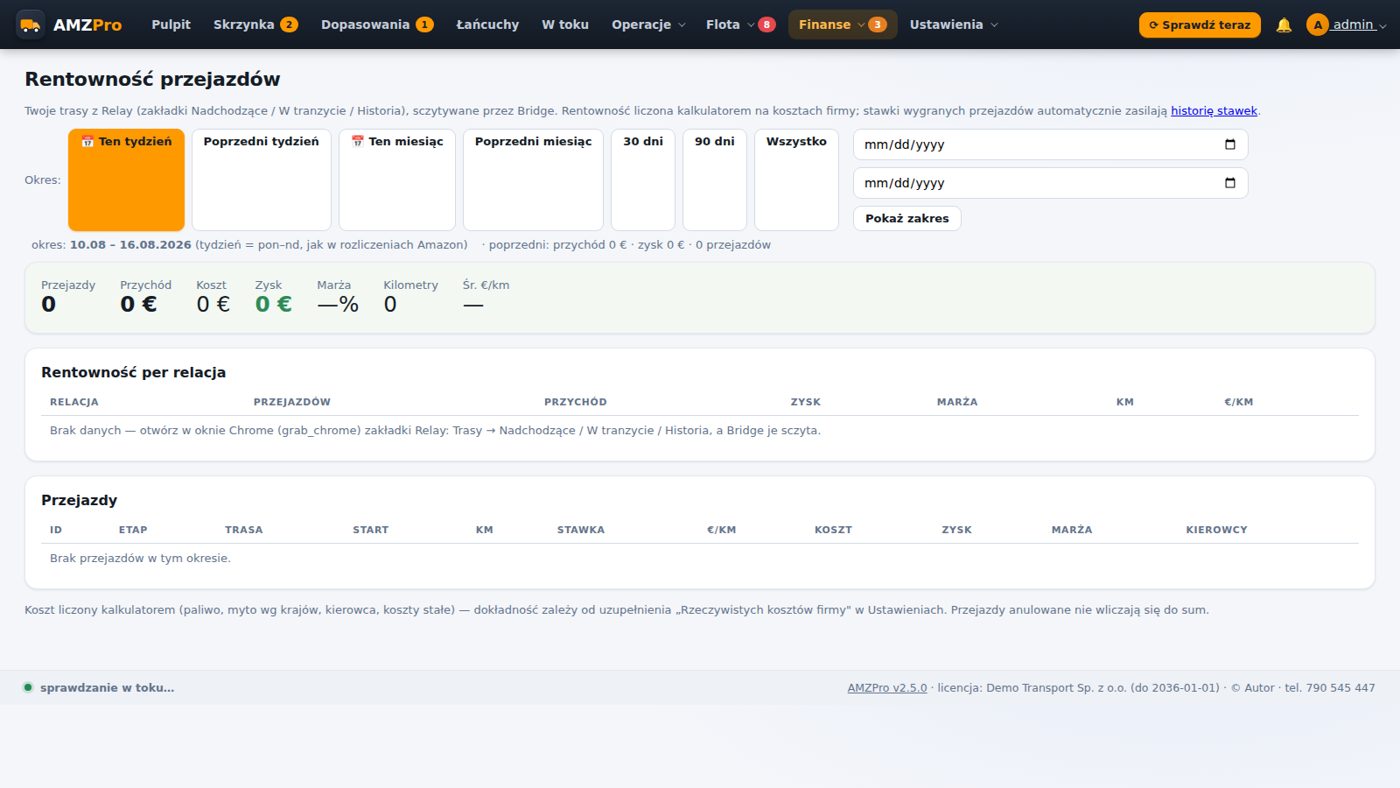Click the Sprawdź teraz button

pyautogui.click(x=1199, y=25)
